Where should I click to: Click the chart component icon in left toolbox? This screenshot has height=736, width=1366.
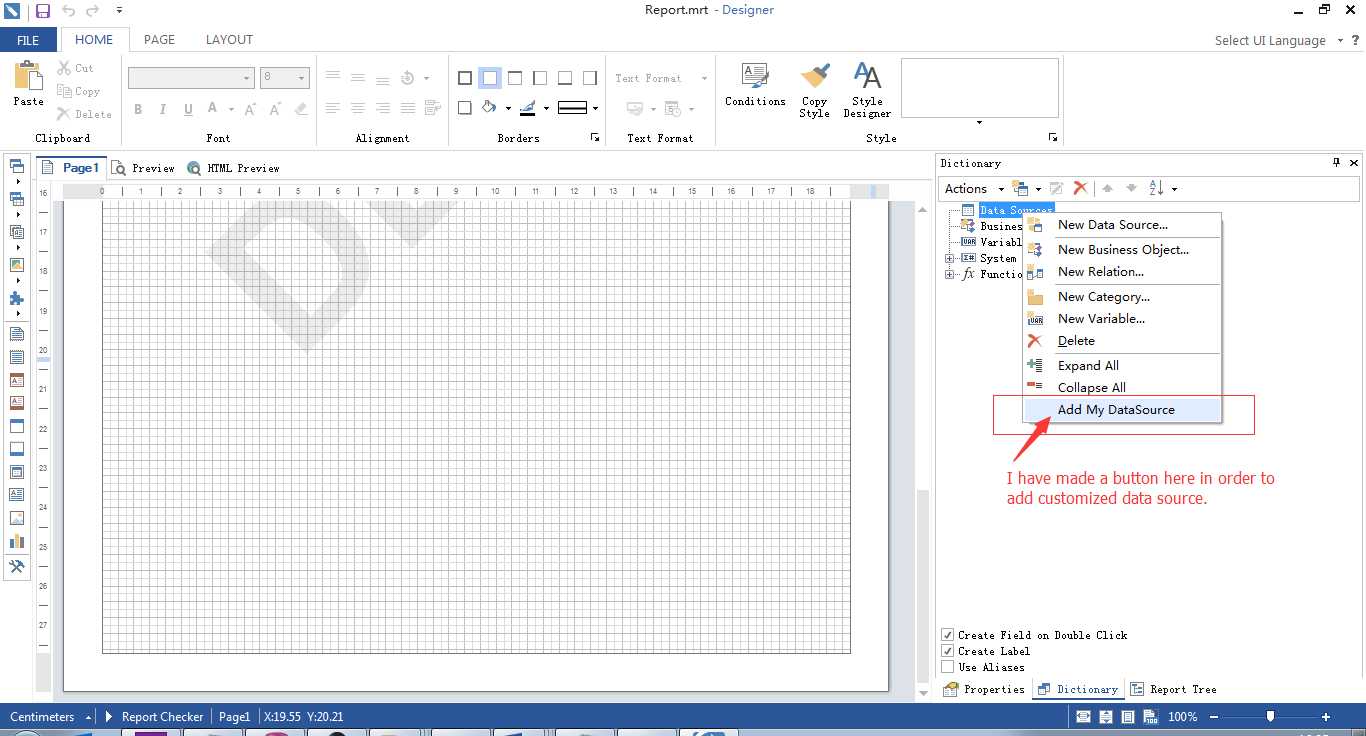coord(17,542)
